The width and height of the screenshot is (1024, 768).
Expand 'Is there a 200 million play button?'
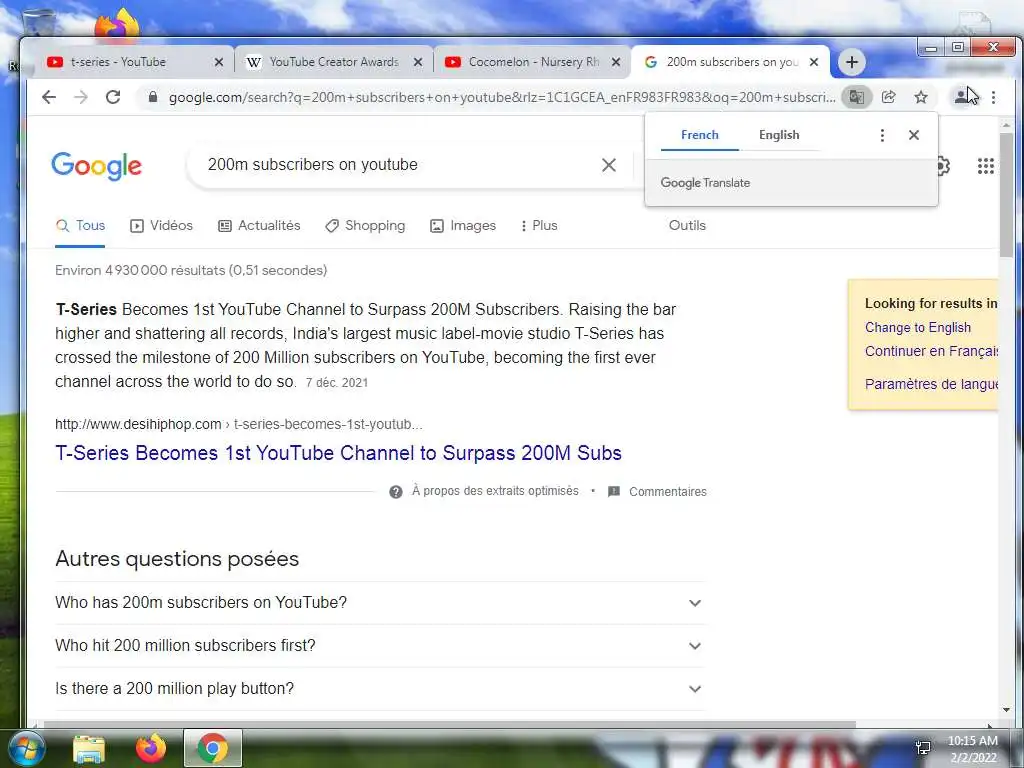(x=380, y=689)
